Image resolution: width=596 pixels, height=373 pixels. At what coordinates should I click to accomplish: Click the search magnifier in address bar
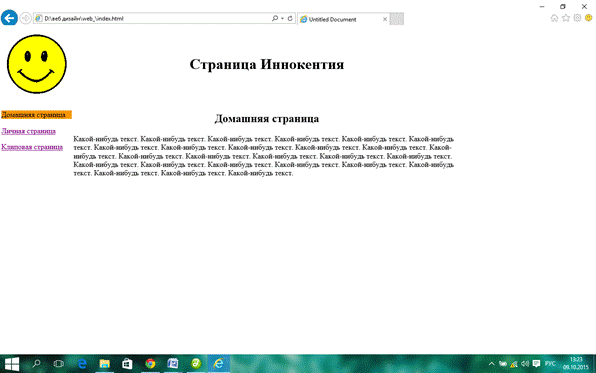point(275,18)
